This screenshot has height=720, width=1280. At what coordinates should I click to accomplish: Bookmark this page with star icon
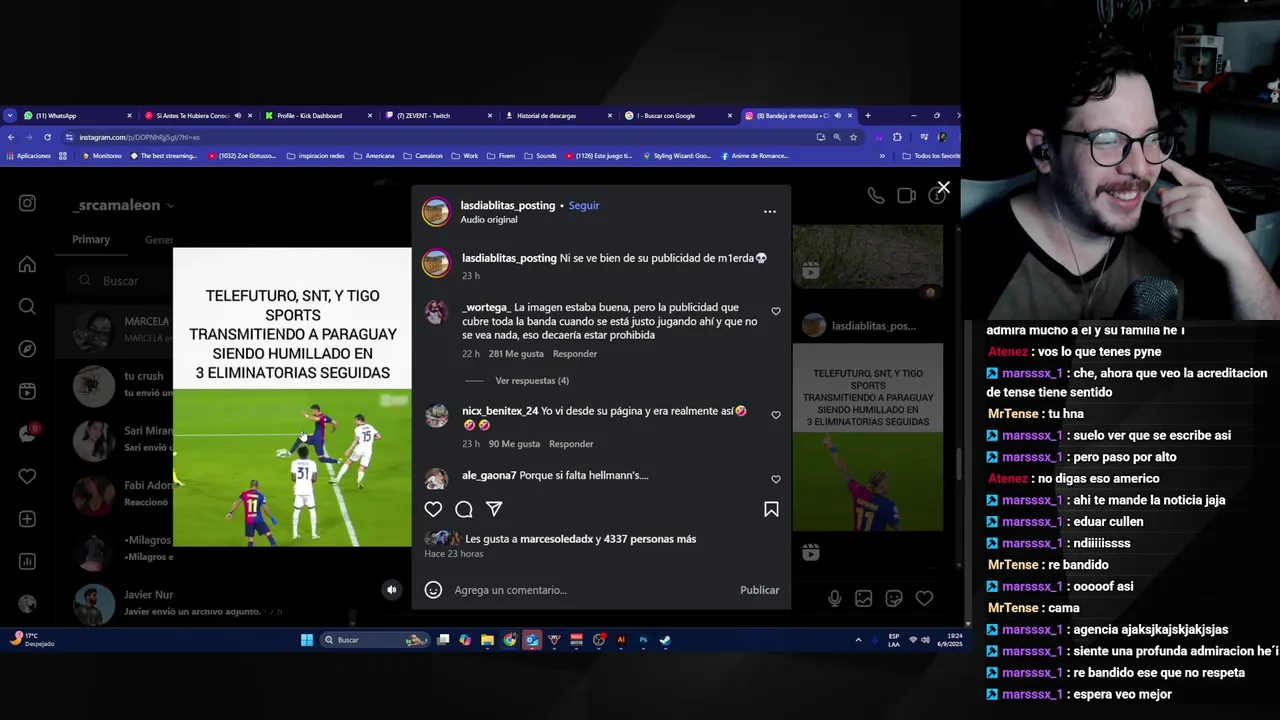(853, 137)
